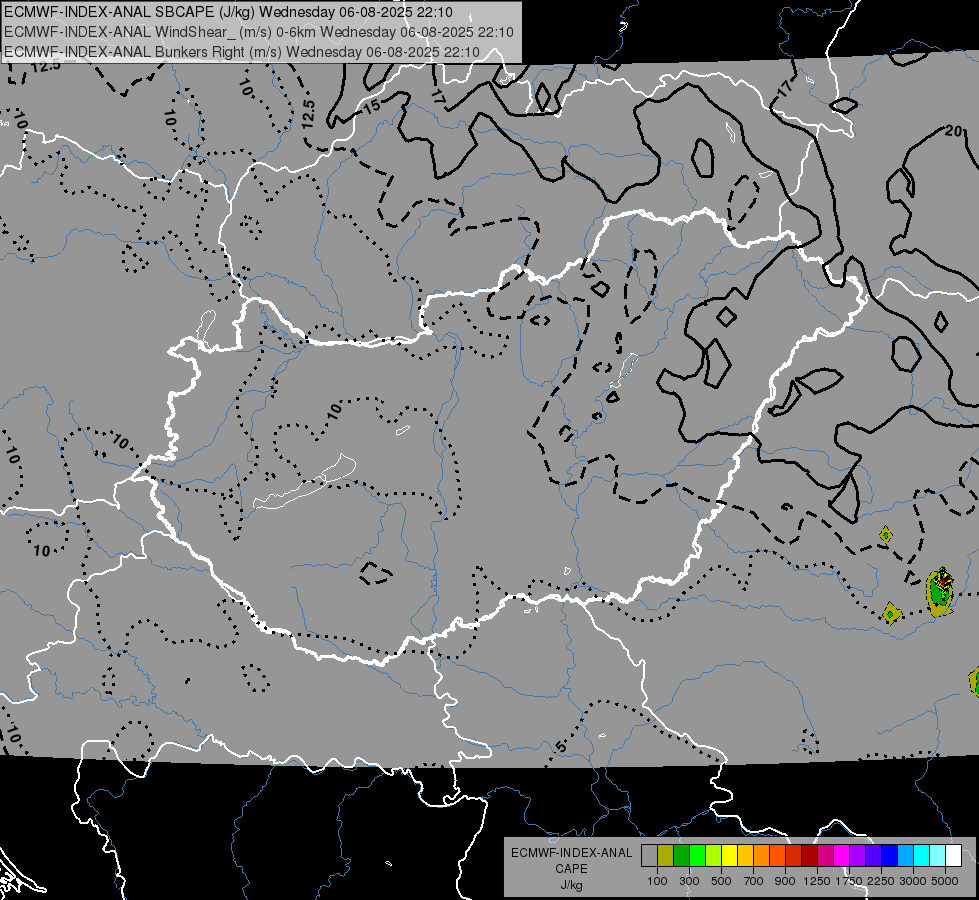Click the J/kg unit label in legend
Screen dimensions: 979x900
point(571,885)
